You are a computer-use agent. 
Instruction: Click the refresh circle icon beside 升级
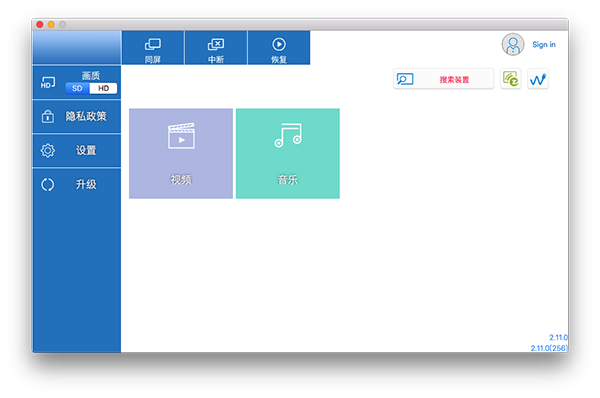(48, 185)
